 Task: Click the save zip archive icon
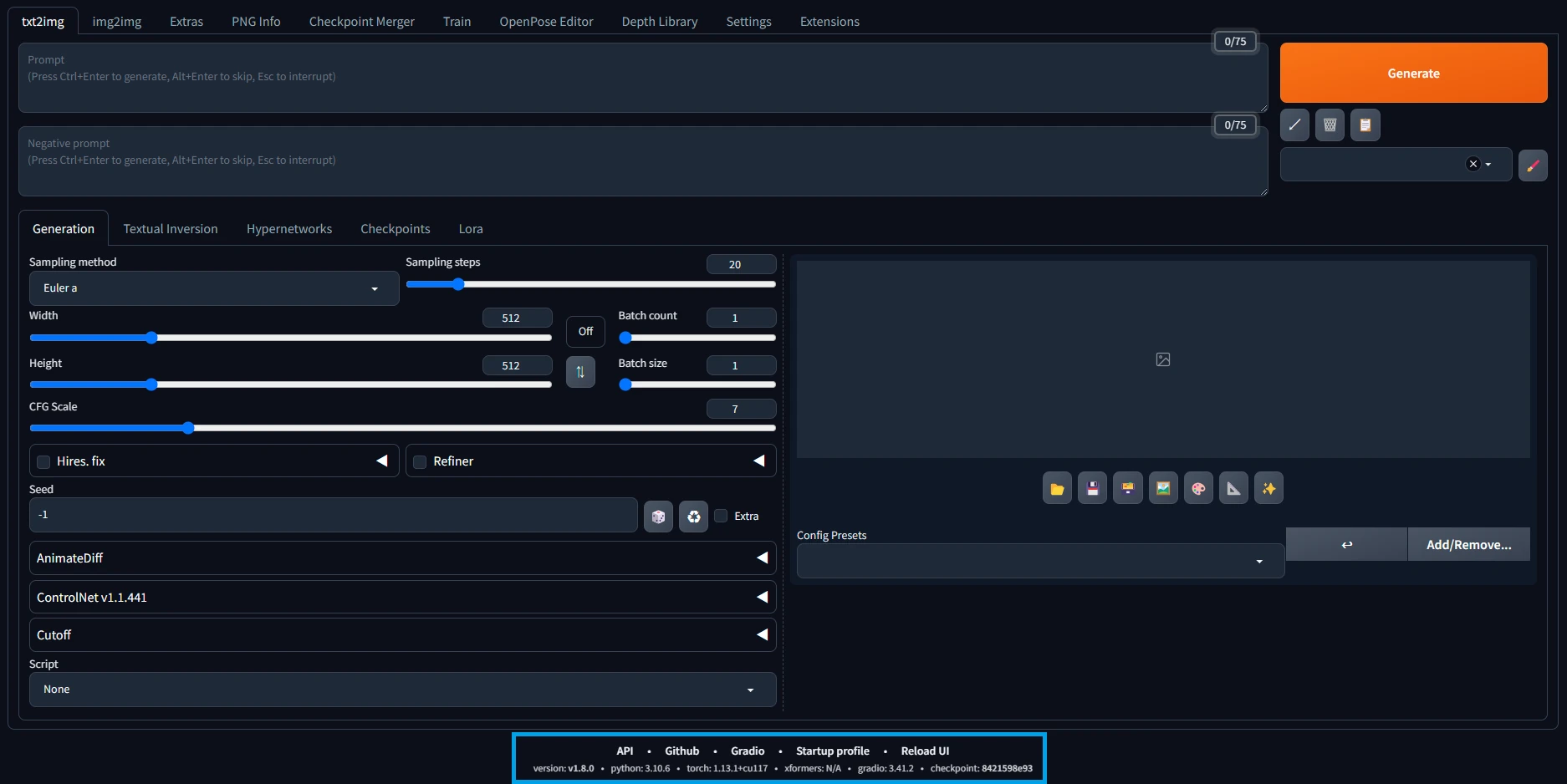1127,488
